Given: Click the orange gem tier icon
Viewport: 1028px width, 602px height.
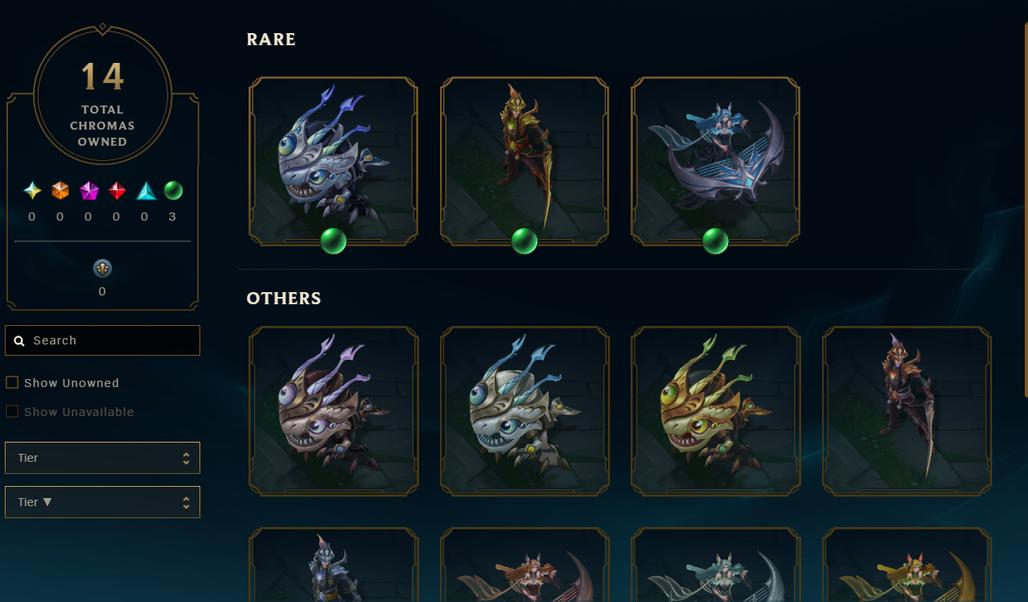Looking at the screenshot, I should pyautogui.click(x=60, y=191).
